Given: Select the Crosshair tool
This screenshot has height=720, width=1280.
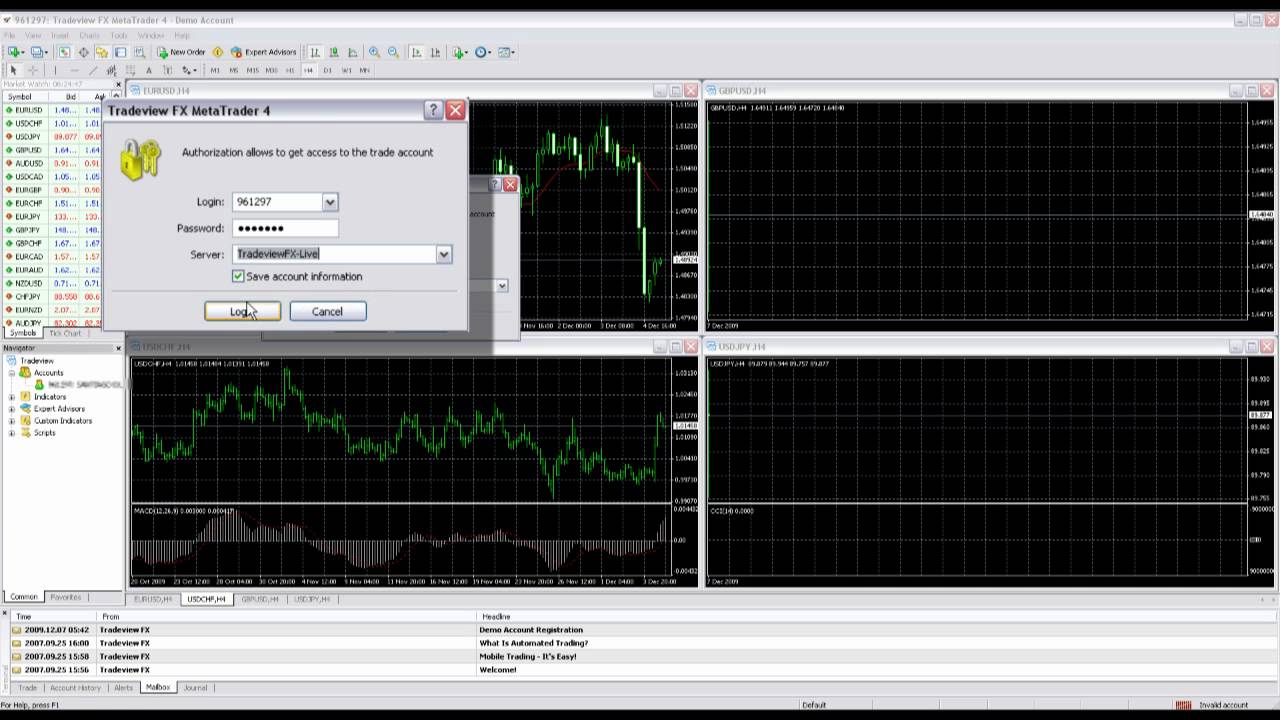Looking at the screenshot, I should point(33,70).
